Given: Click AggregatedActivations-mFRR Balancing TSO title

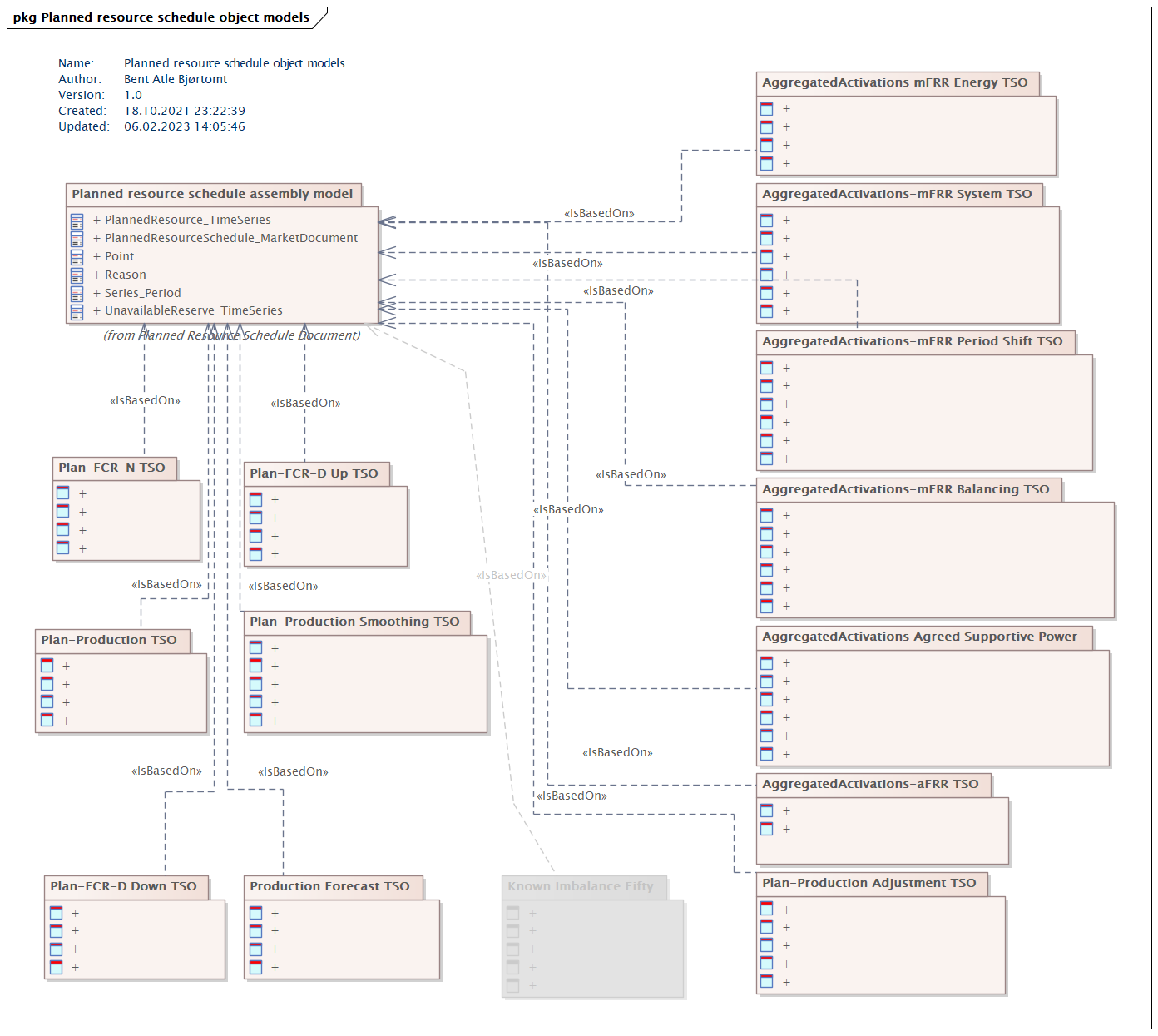Looking at the screenshot, I should tap(906, 489).
